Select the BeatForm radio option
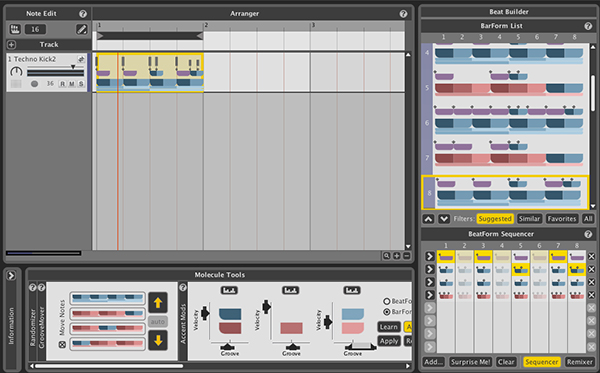This screenshot has width=600, height=373. point(386,301)
